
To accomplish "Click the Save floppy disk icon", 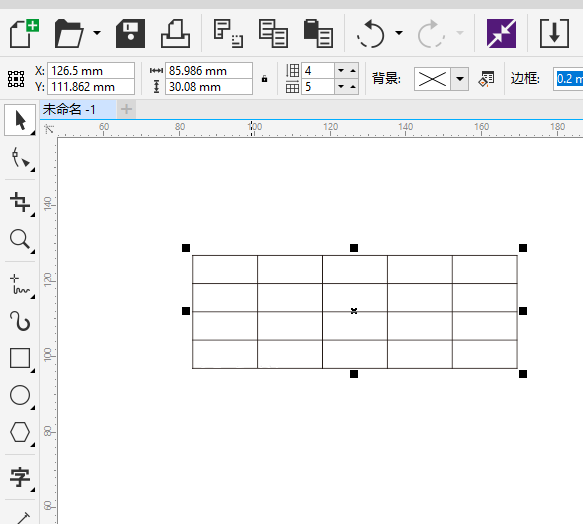I will (x=130, y=33).
